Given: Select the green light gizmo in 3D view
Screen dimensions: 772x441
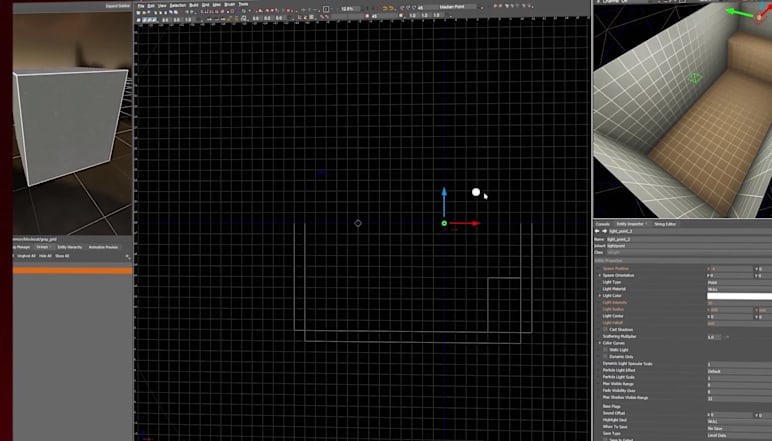Looking at the screenshot, I should [x=695, y=78].
